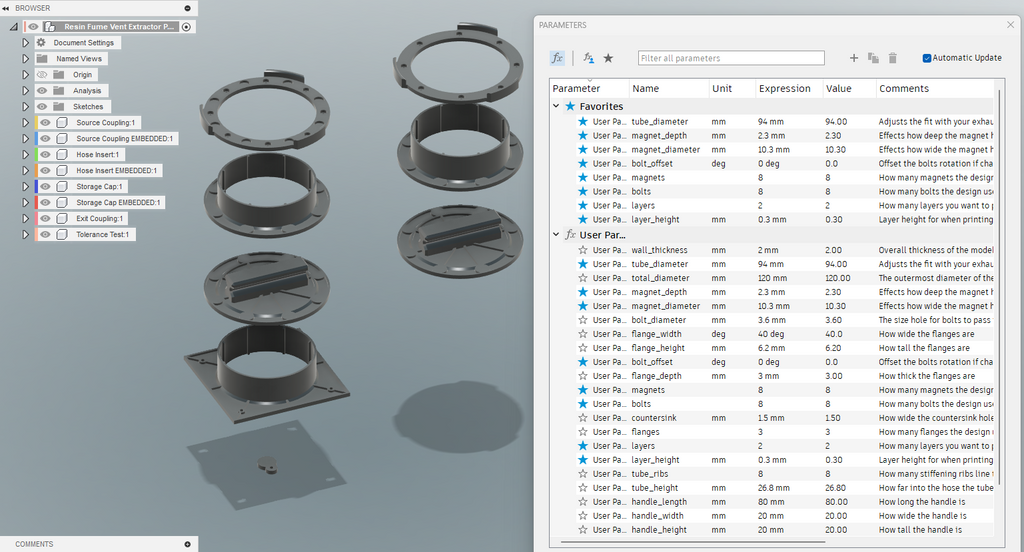Click the duplicate parameter icon
The image size is (1024, 552).
pyautogui.click(x=873, y=58)
